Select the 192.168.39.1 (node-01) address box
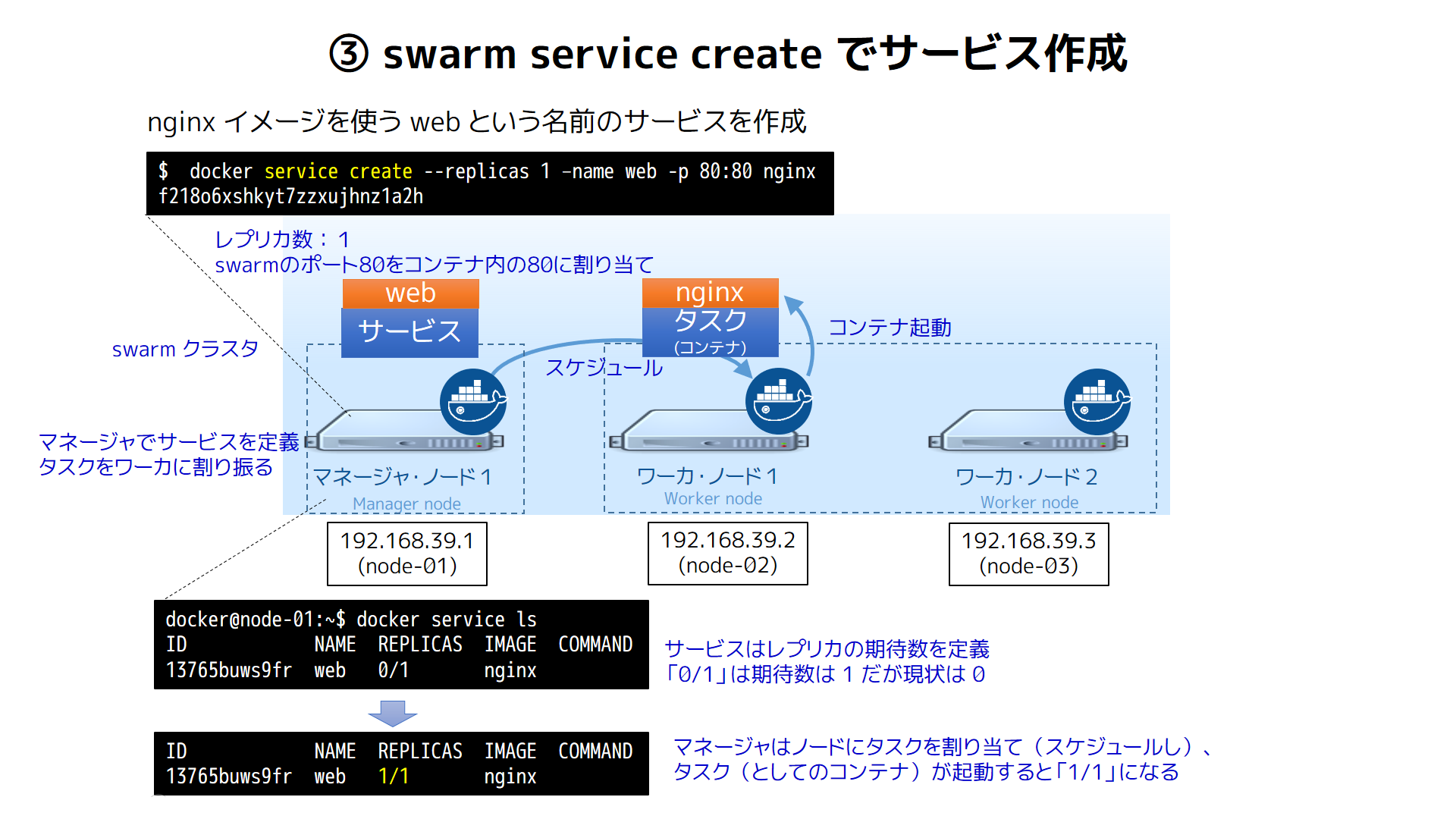Viewport: 1456px width, 819px height. [x=407, y=554]
